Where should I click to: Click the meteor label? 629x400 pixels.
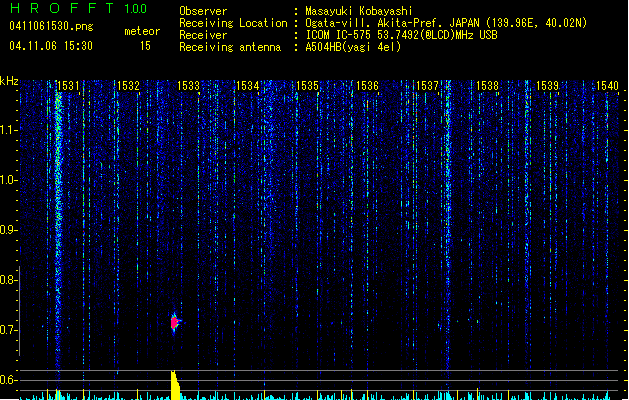point(142,31)
